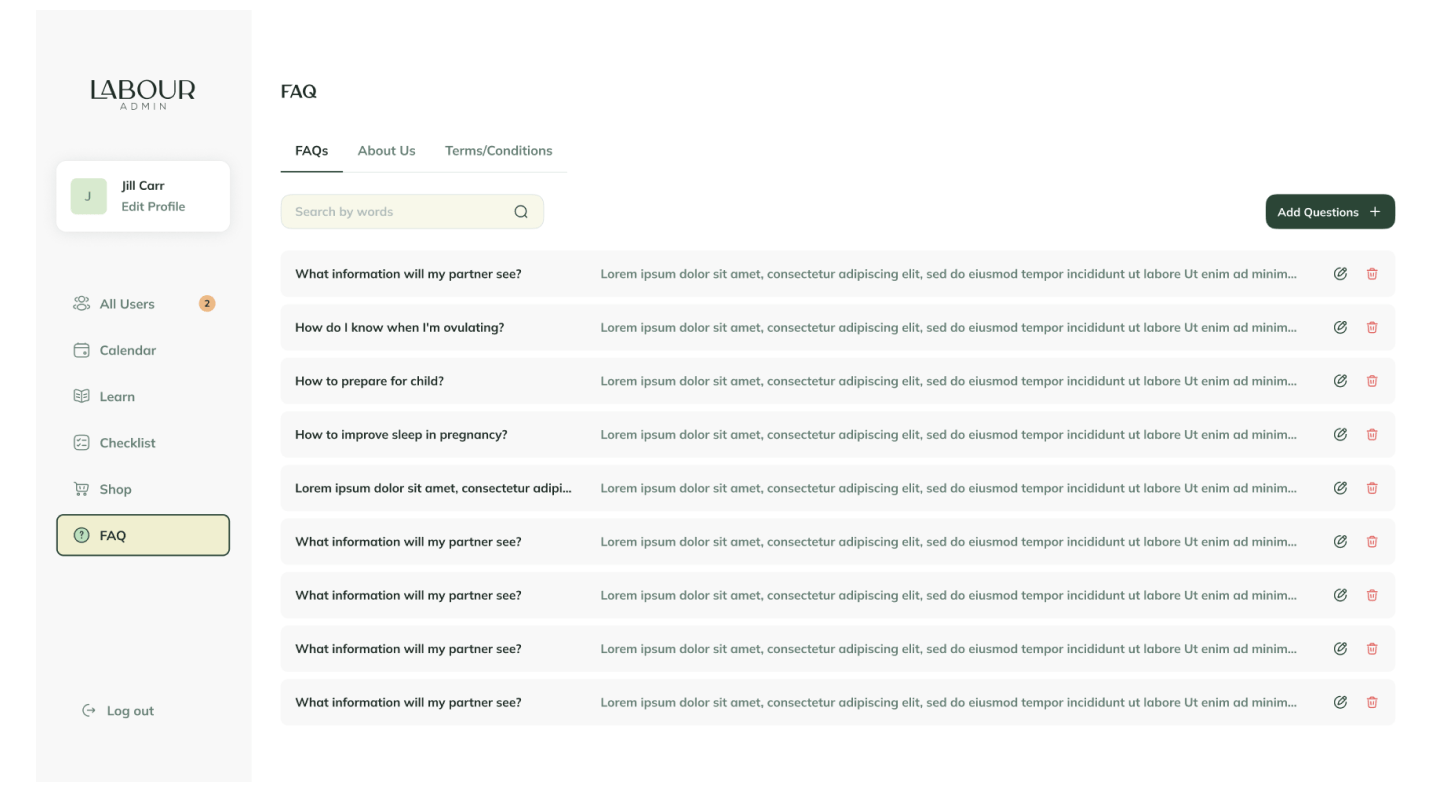The height and width of the screenshot is (792, 1456).
Task: Click the Shop cart icon
Action: [x=82, y=489]
